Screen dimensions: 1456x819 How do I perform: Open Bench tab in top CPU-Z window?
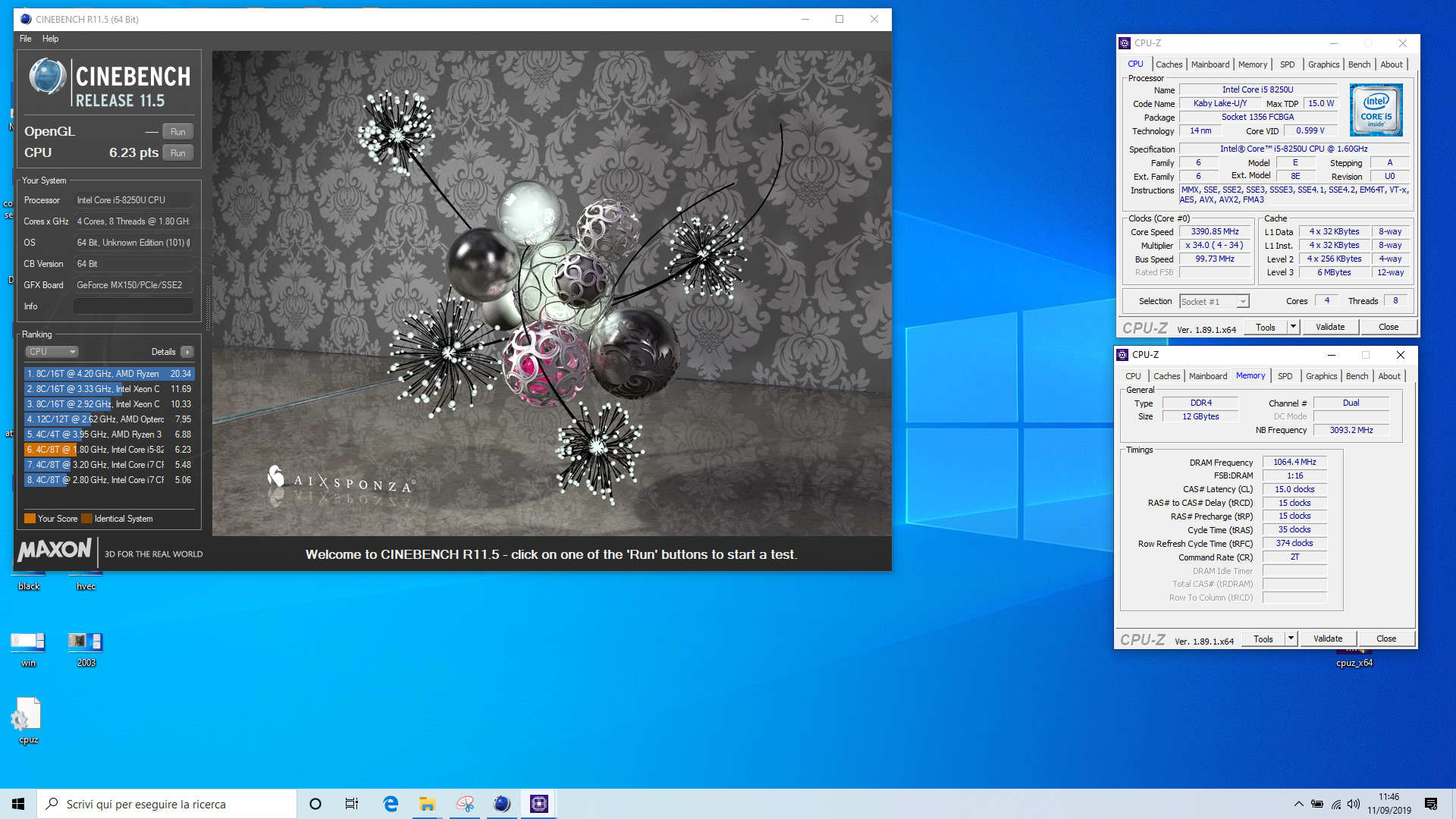tap(1360, 64)
